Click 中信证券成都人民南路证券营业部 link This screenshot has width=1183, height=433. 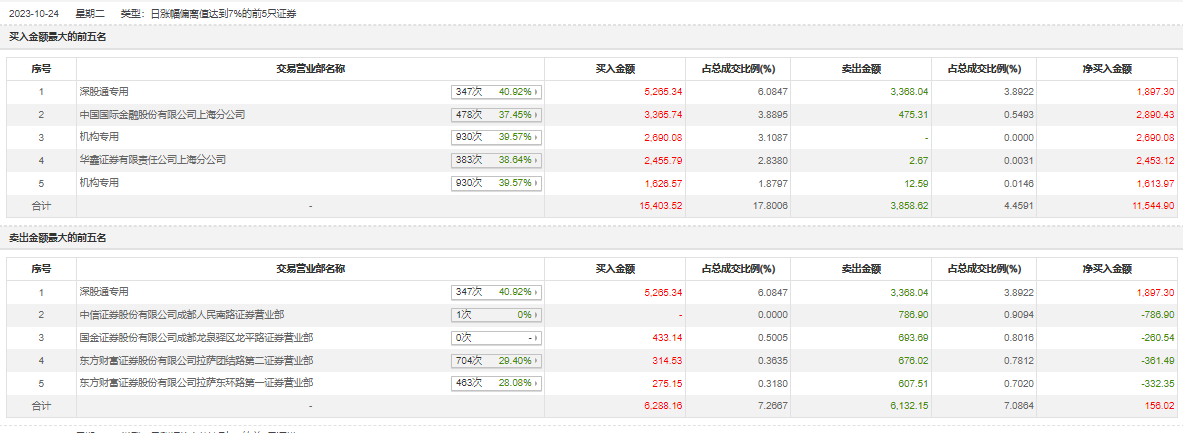coord(181,315)
